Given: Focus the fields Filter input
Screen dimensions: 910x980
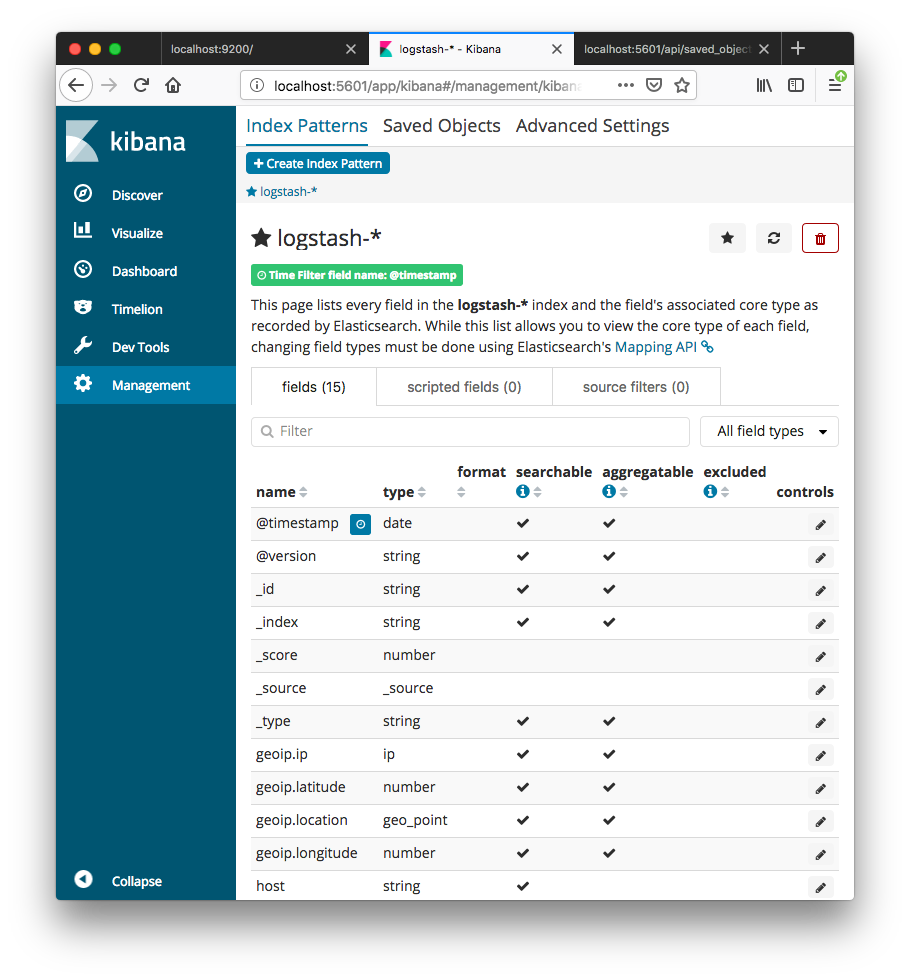Looking at the screenshot, I should click(x=471, y=431).
